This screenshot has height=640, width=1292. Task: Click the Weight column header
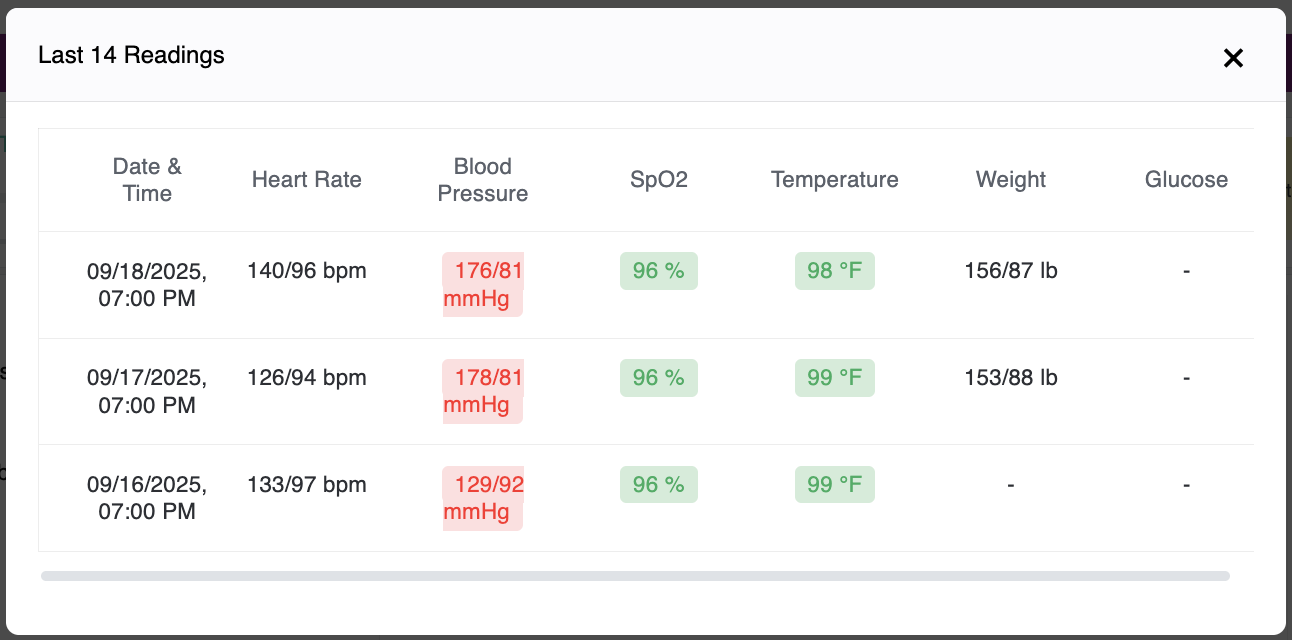click(x=1011, y=180)
